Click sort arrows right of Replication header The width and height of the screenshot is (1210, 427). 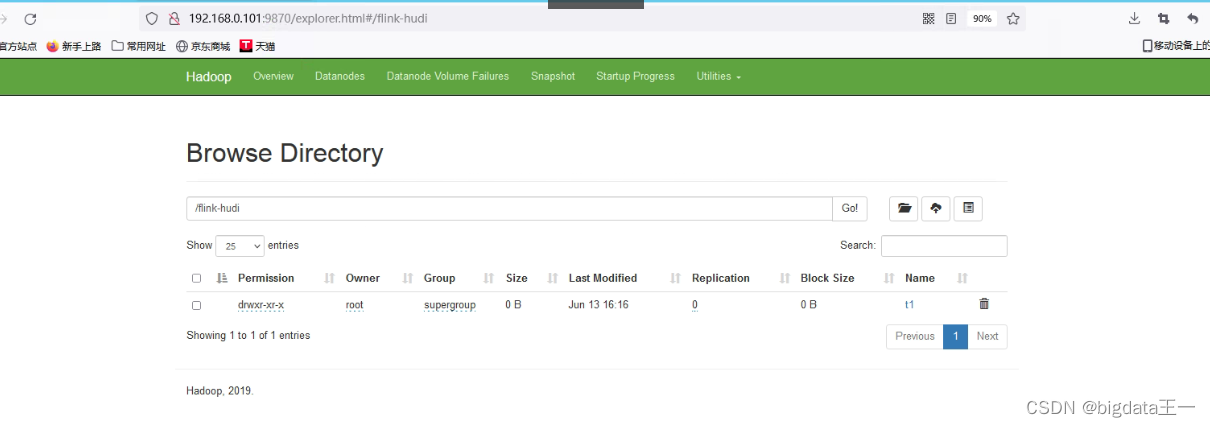(784, 278)
